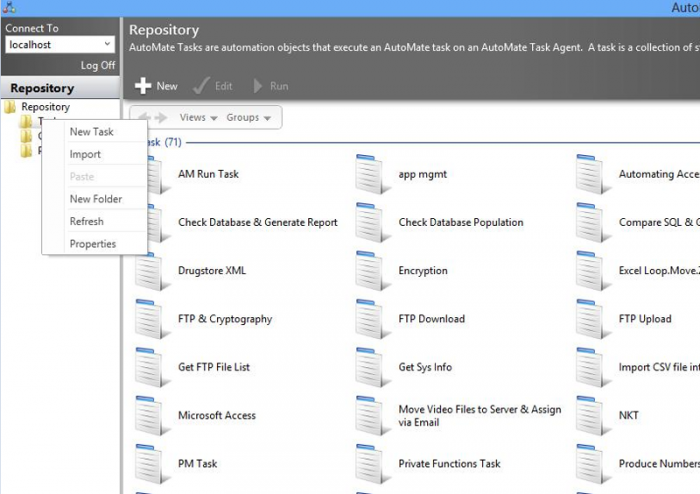Viewport: 700px width, 494px height.
Task: Select the Repository root tree node
Action: [45, 106]
